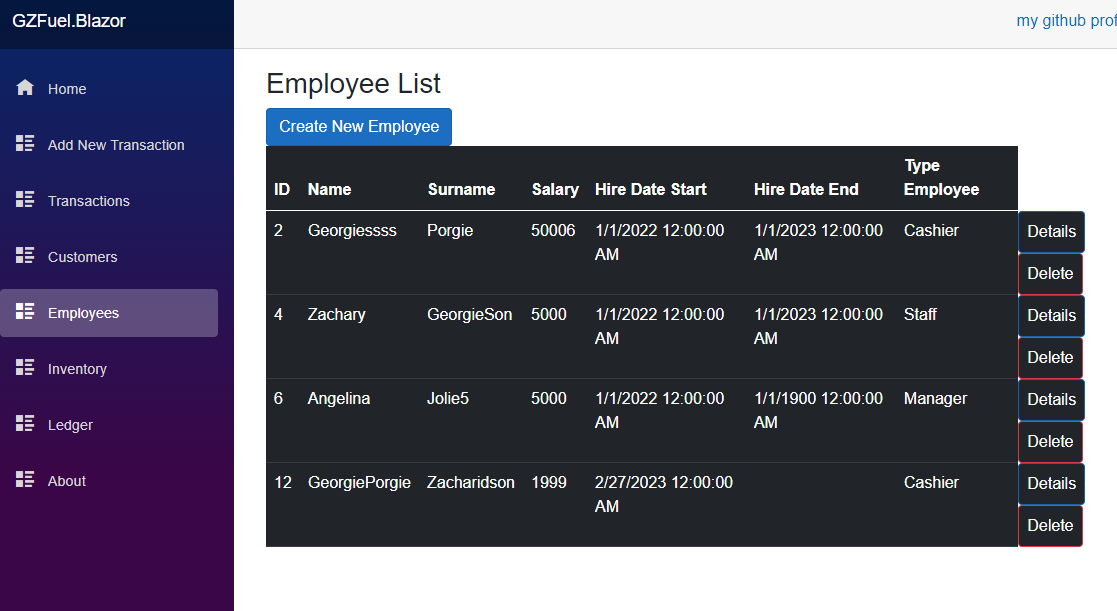This screenshot has height=611, width=1117.
Task: Click the About list icon
Action: pyautogui.click(x=25, y=479)
